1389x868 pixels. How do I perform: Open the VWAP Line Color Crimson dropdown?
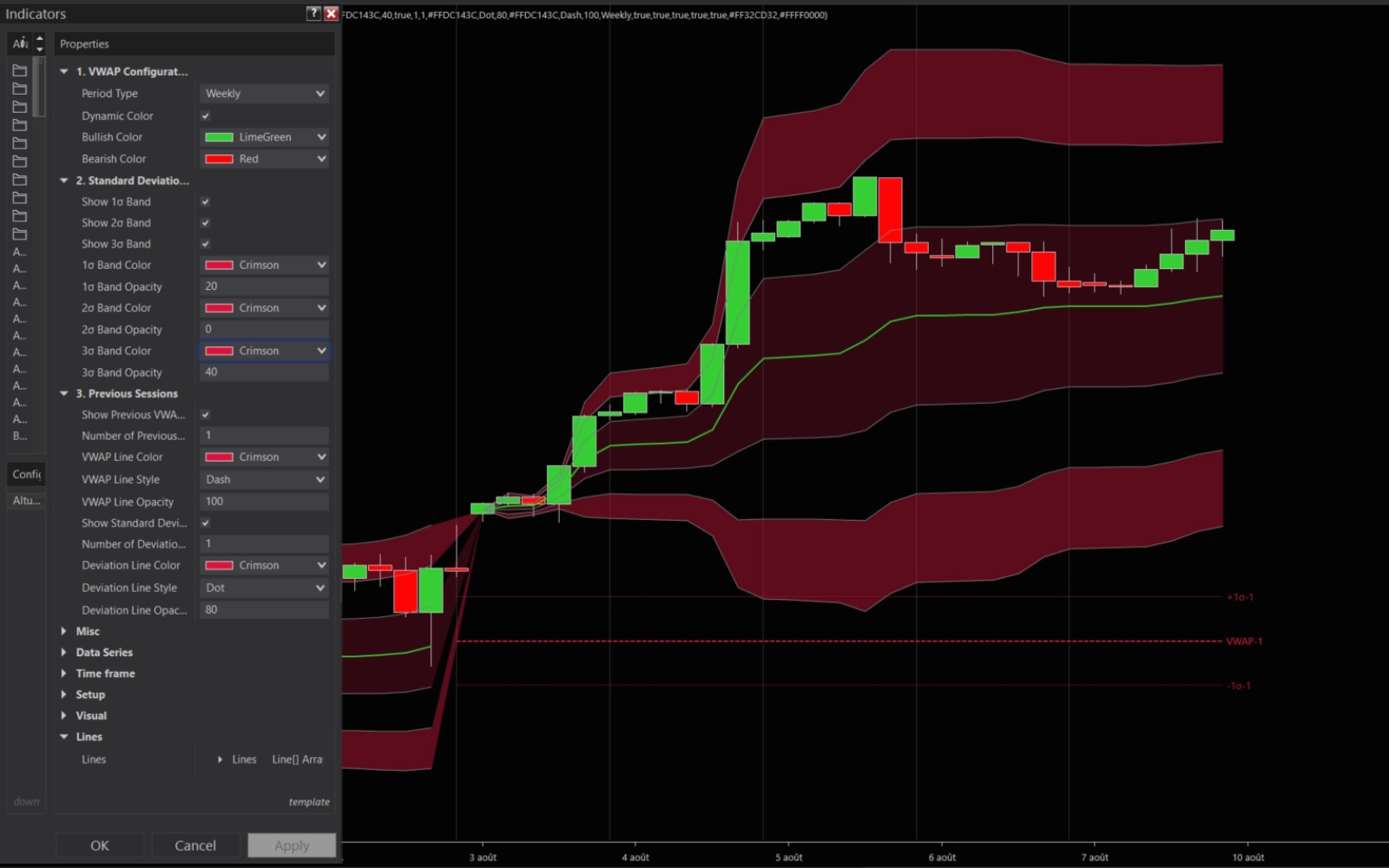click(264, 457)
